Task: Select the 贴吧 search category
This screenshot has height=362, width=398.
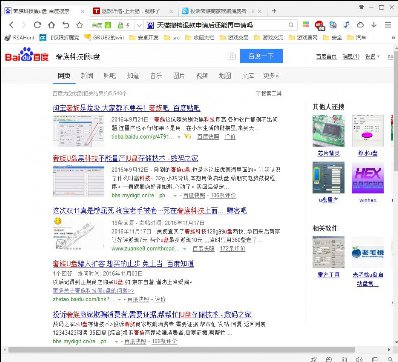Action: (x=110, y=76)
